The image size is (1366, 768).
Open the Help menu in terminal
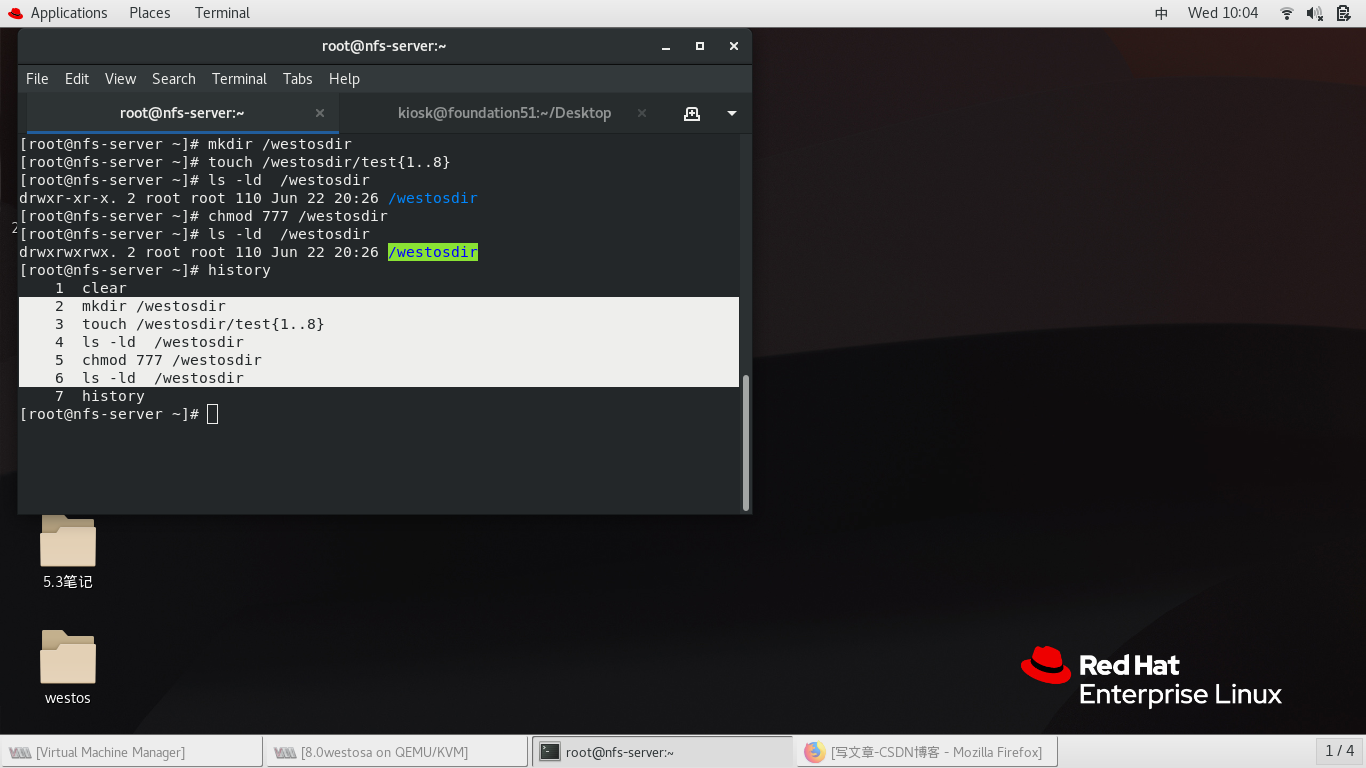tap(344, 79)
